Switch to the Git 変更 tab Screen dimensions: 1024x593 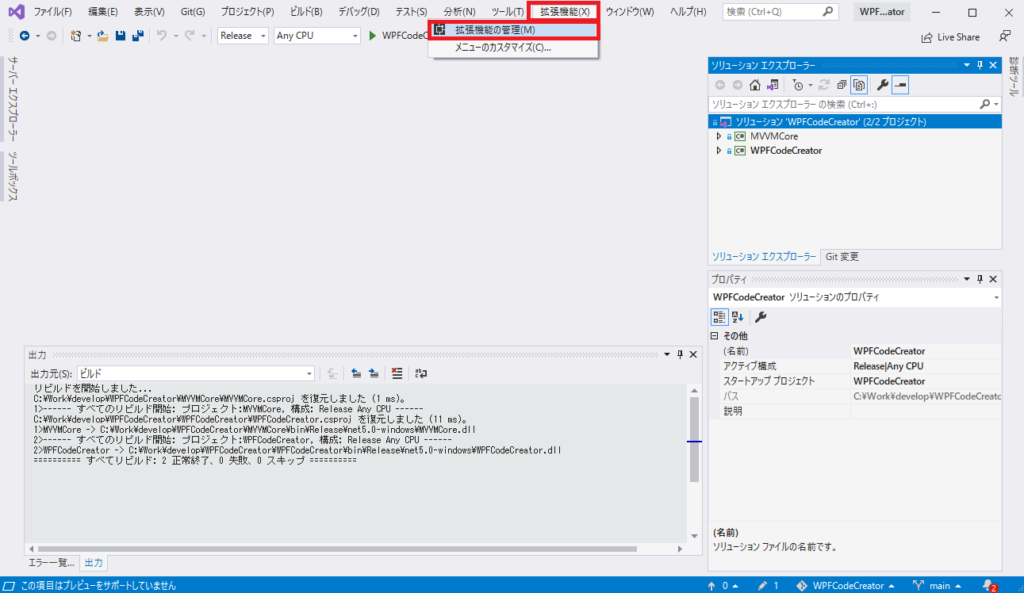(842, 257)
